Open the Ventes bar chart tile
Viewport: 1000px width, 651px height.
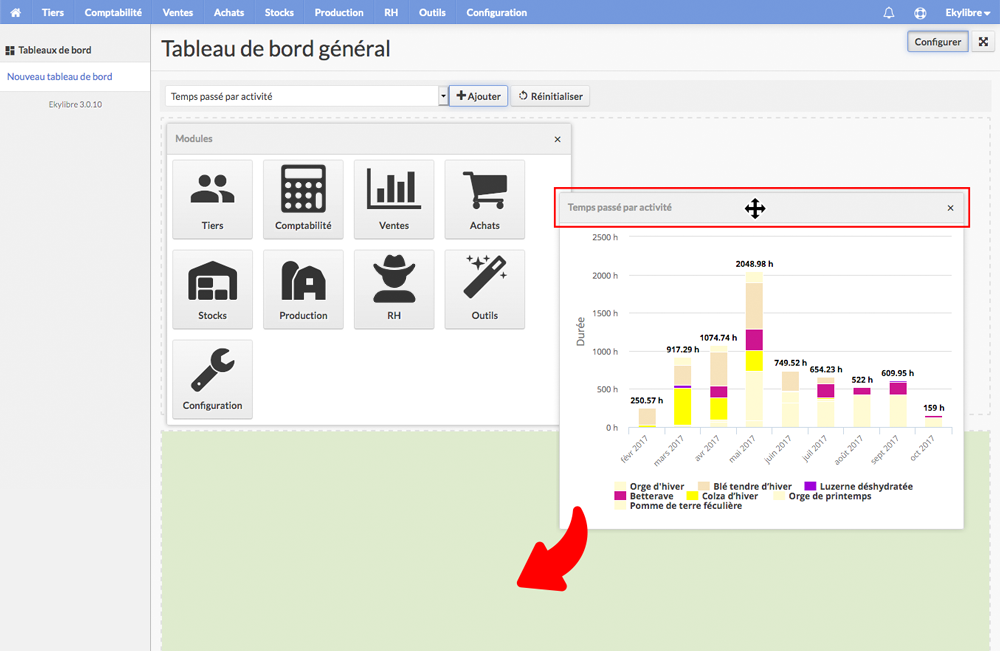click(394, 200)
